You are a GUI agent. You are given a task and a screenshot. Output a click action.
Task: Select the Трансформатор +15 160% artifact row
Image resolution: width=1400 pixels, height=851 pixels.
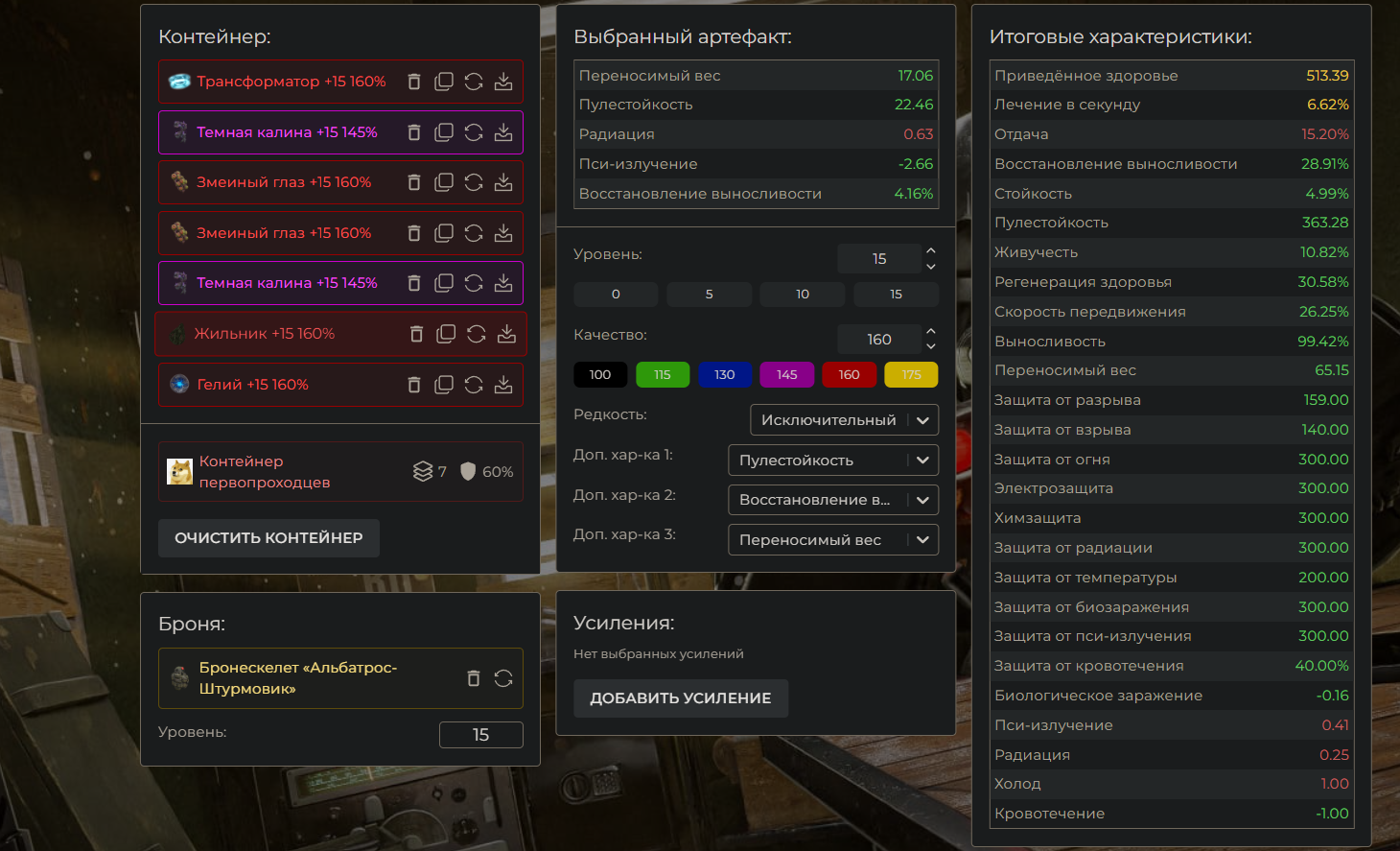pyautogui.click(x=340, y=82)
